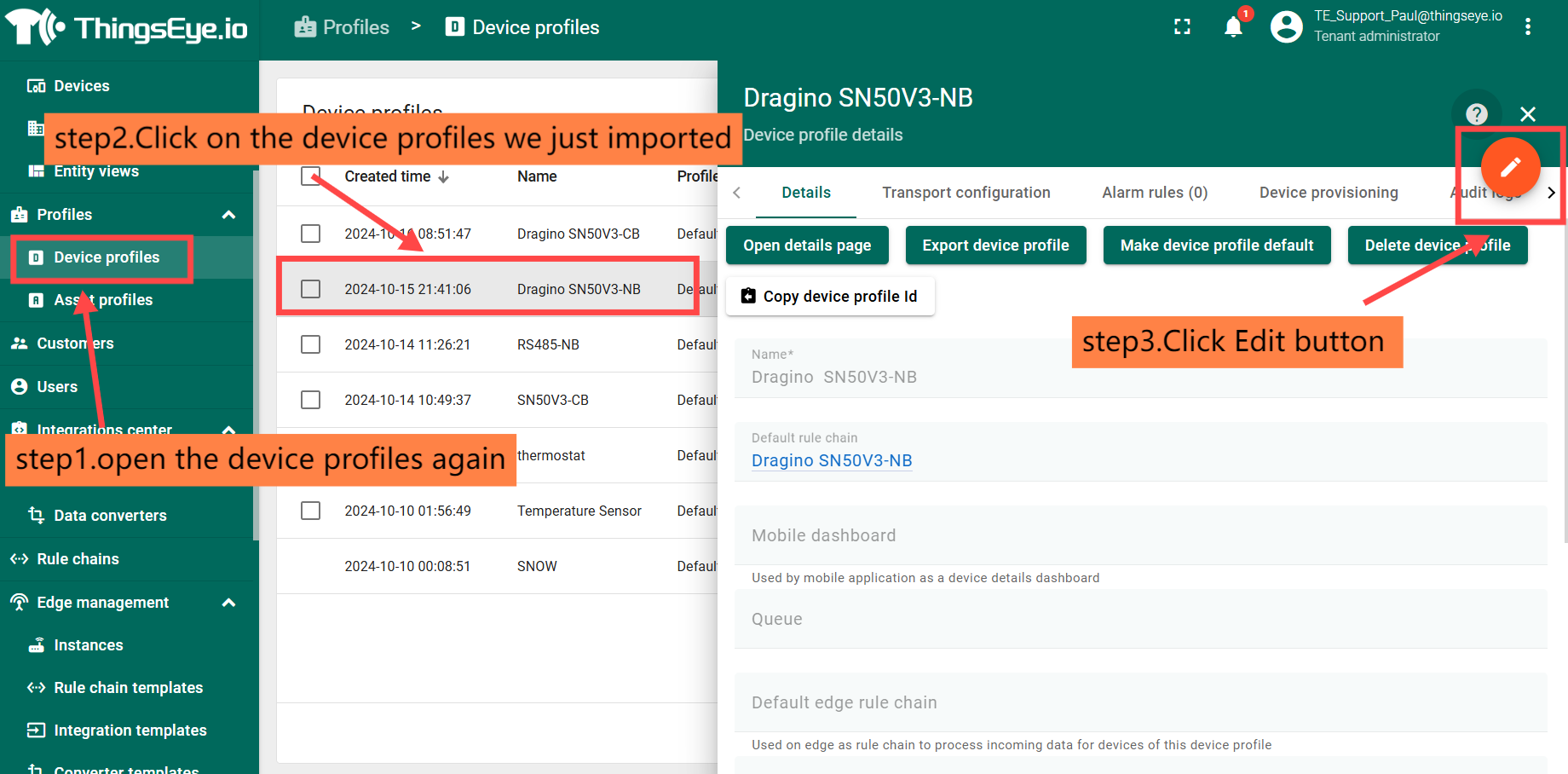
Task: Check the Dragino SN50V3-NB row checkbox
Action: (x=311, y=289)
